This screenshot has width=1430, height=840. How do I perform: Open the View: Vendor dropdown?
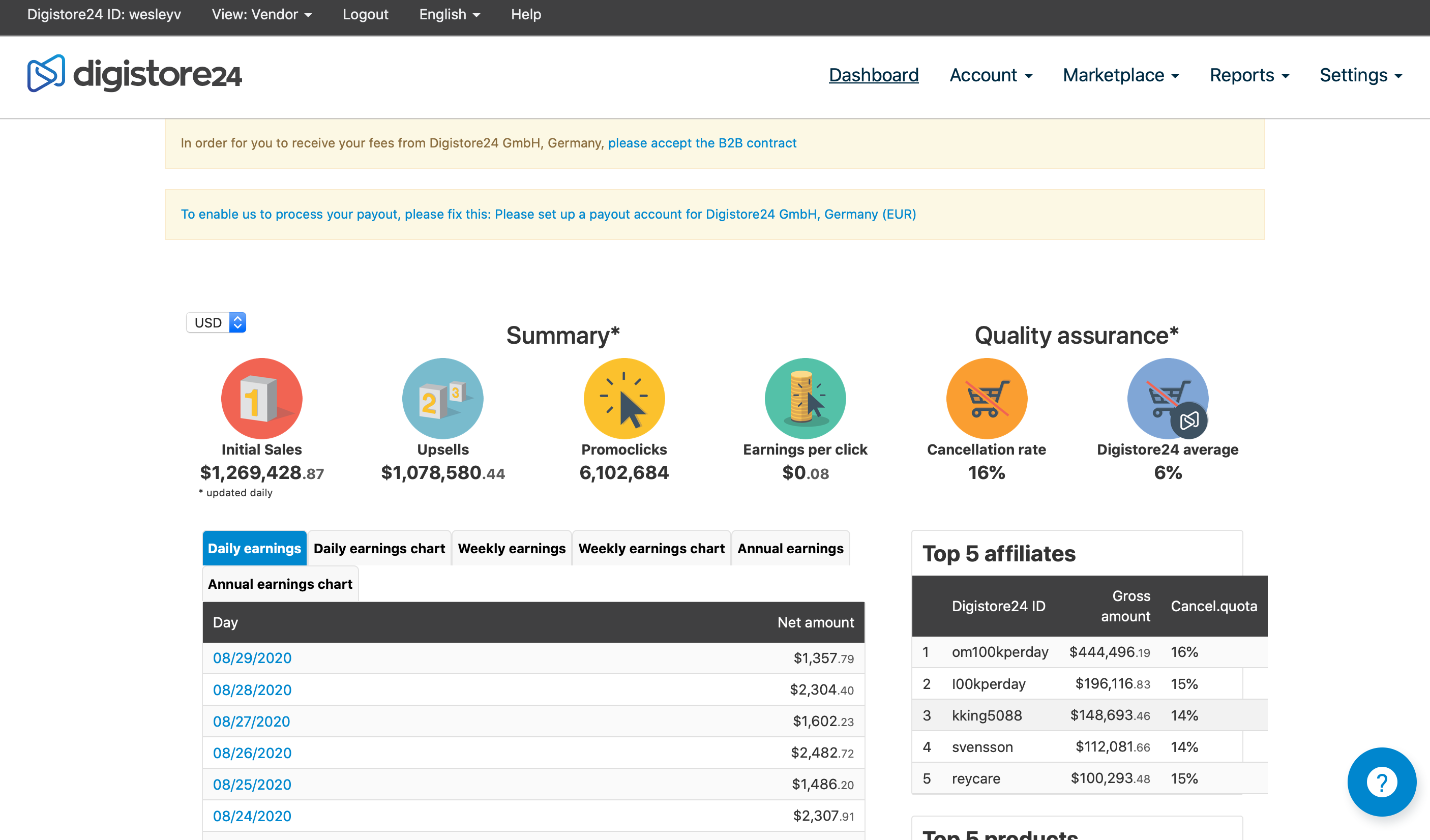[261, 15]
